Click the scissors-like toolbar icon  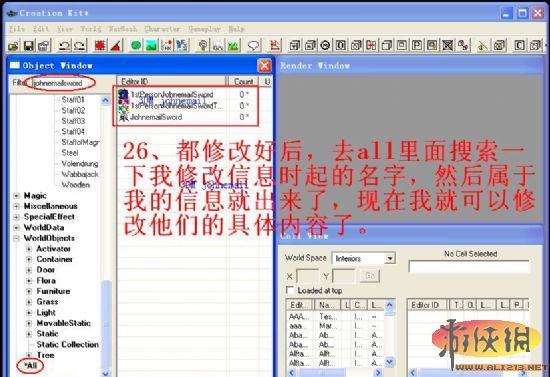(x=483, y=45)
